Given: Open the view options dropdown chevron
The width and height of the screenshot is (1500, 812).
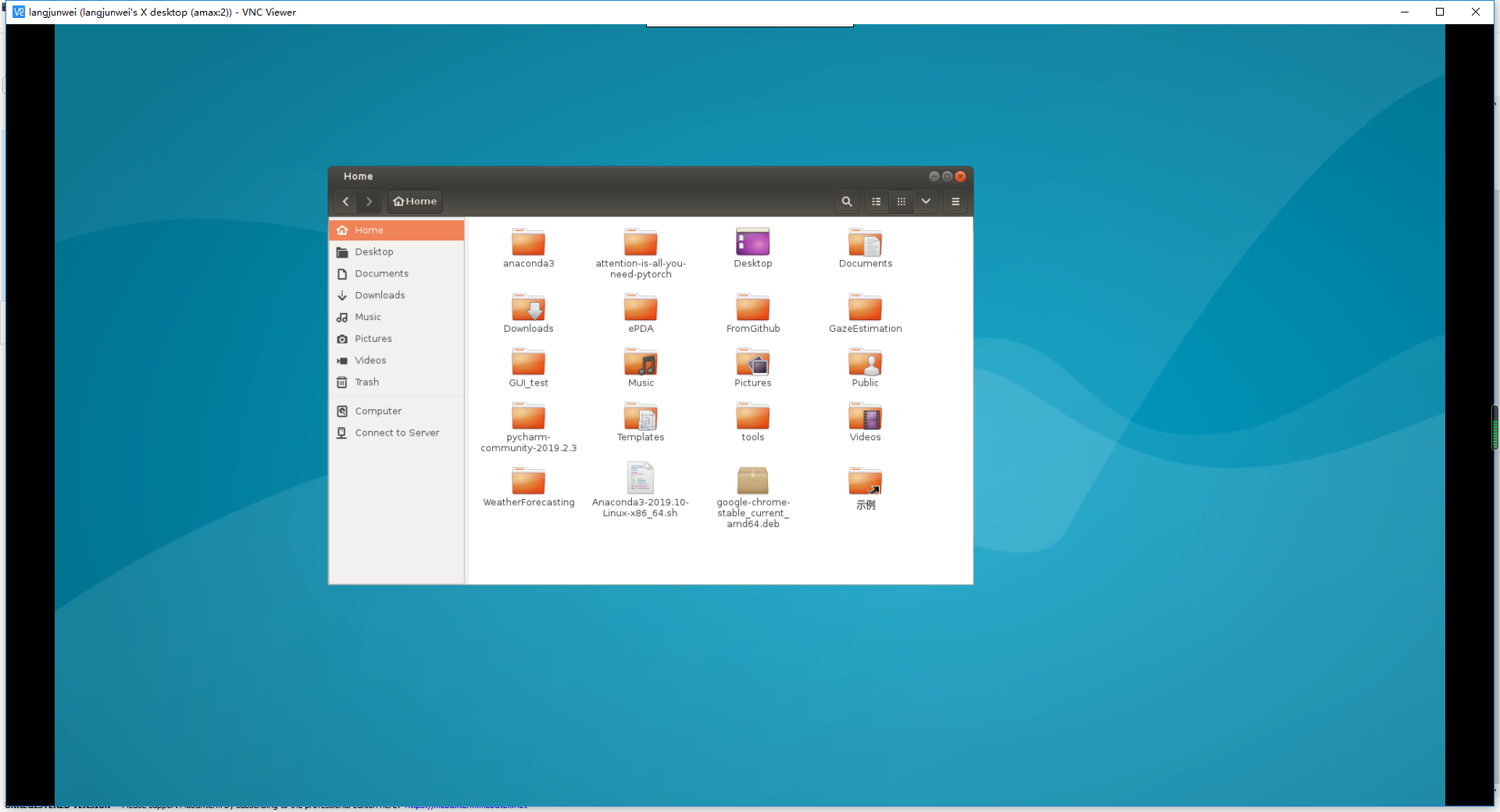Looking at the screenshot, I should point(926,201).
